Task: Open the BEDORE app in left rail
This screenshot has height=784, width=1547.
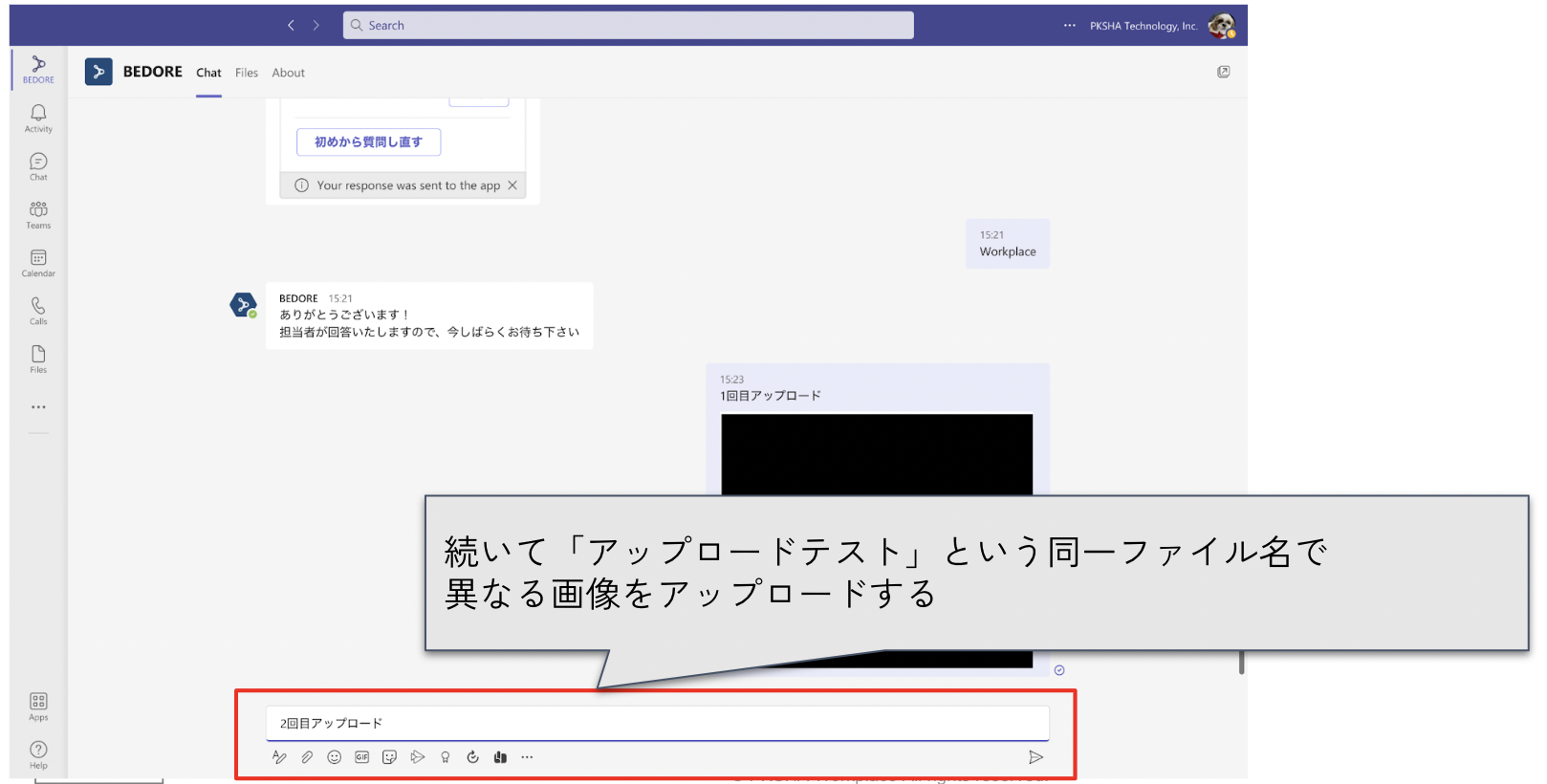Action: point(38,69)
